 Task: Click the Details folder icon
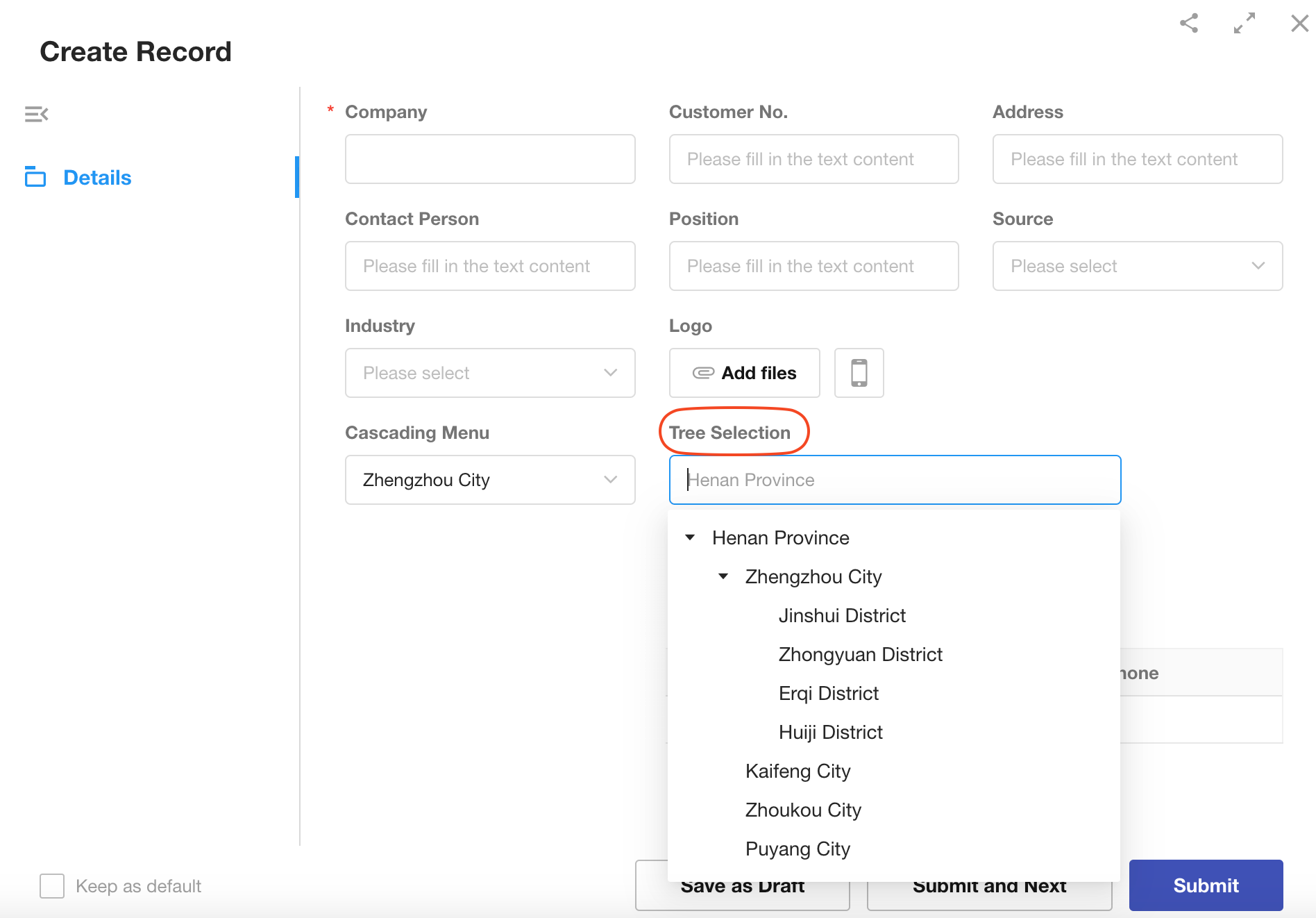coord(35,177)
